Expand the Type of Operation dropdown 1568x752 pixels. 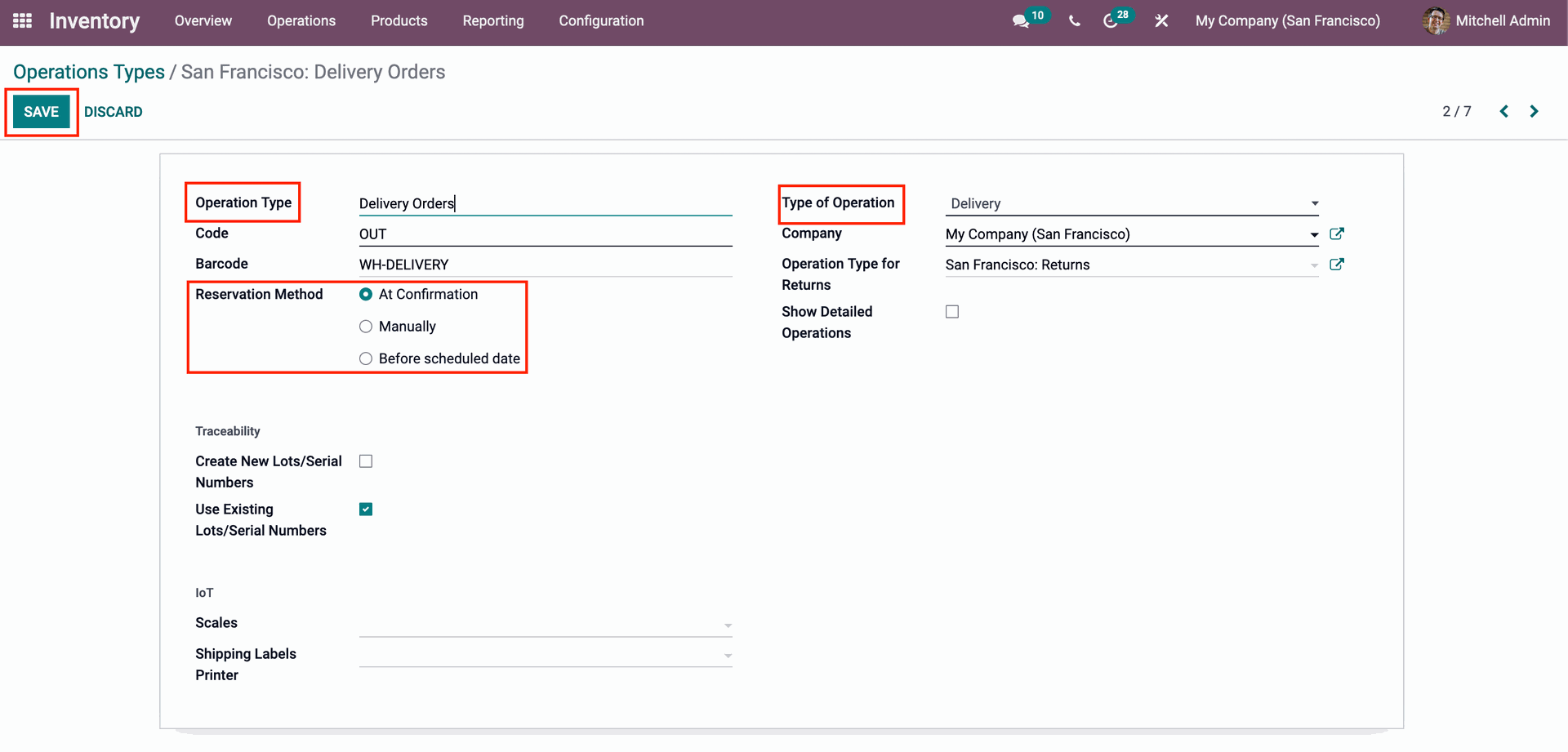(1132, 203)
